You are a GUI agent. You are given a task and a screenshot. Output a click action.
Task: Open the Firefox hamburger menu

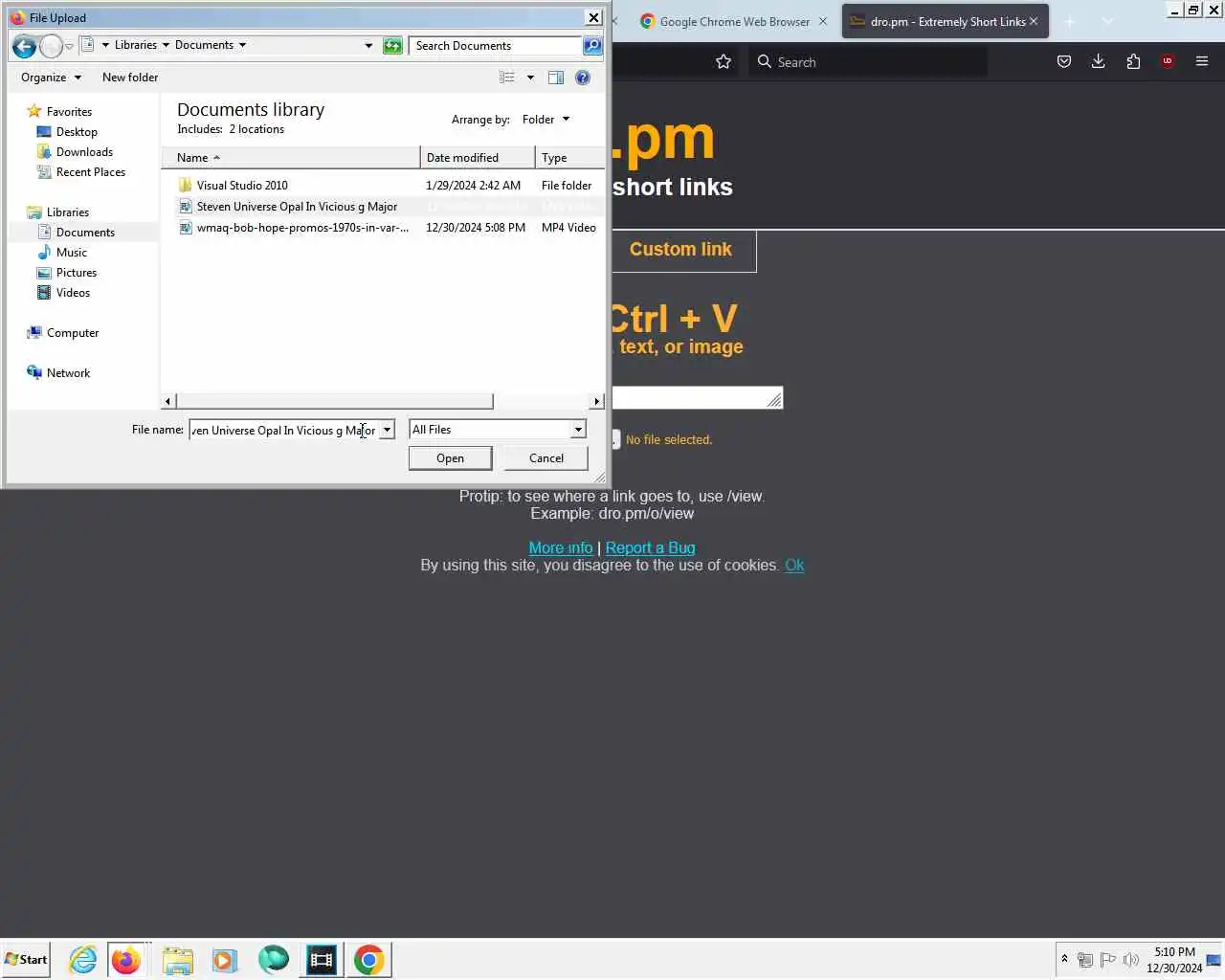pos(1202,61)
